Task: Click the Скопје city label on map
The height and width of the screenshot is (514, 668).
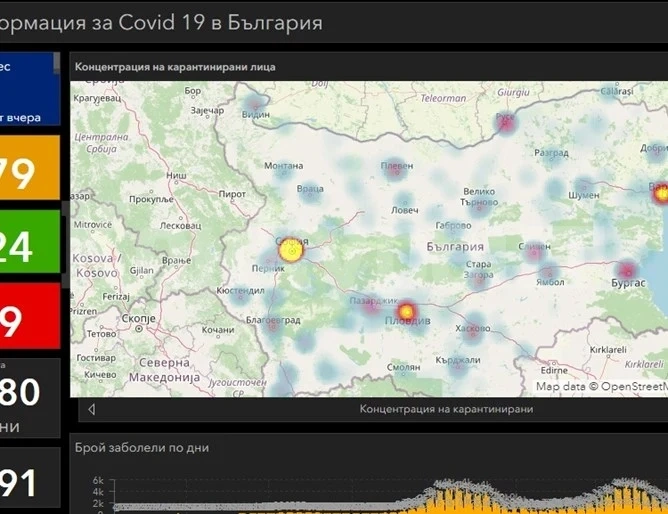Action: tap(138, 319)
